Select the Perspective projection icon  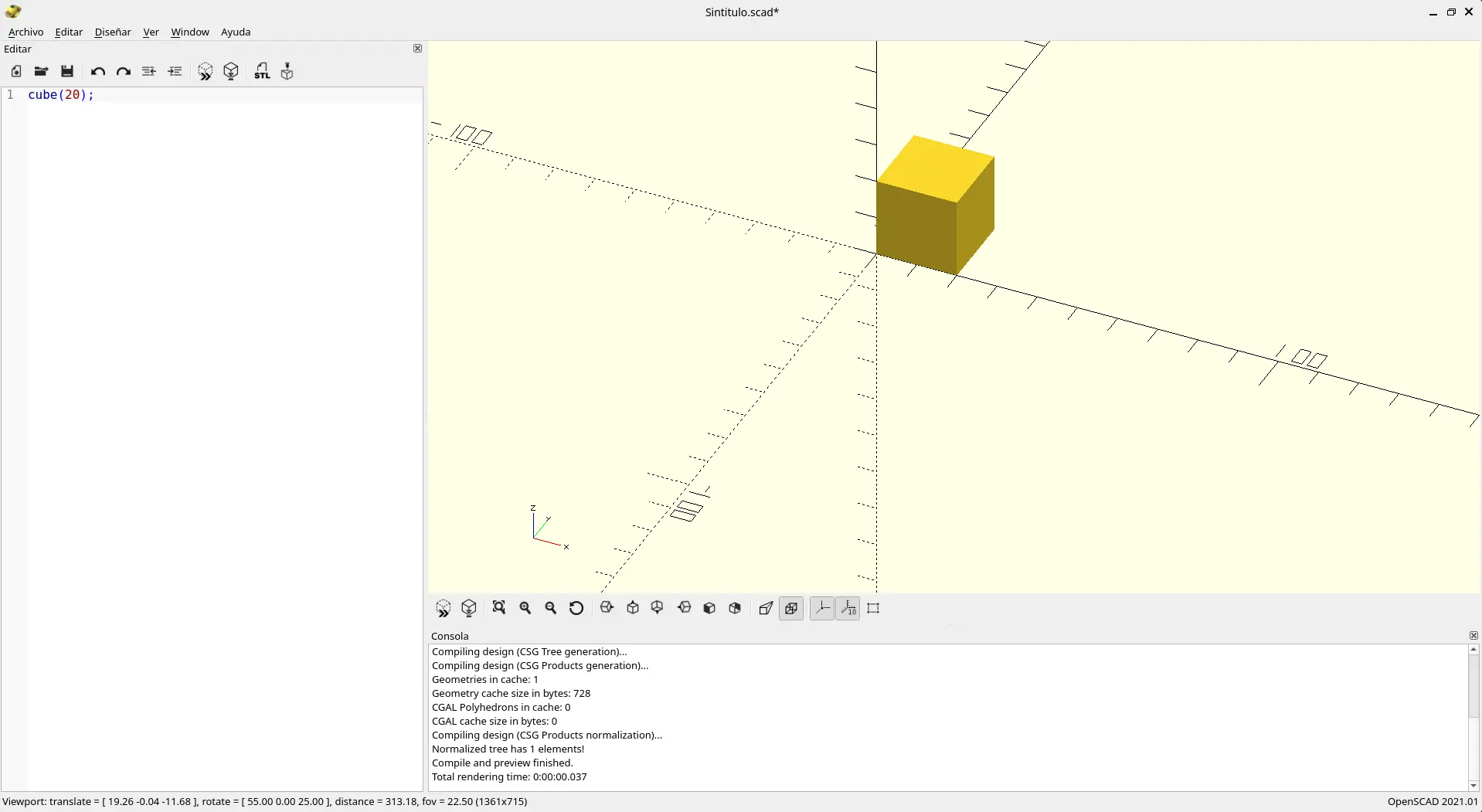click(x=766, y=608)
